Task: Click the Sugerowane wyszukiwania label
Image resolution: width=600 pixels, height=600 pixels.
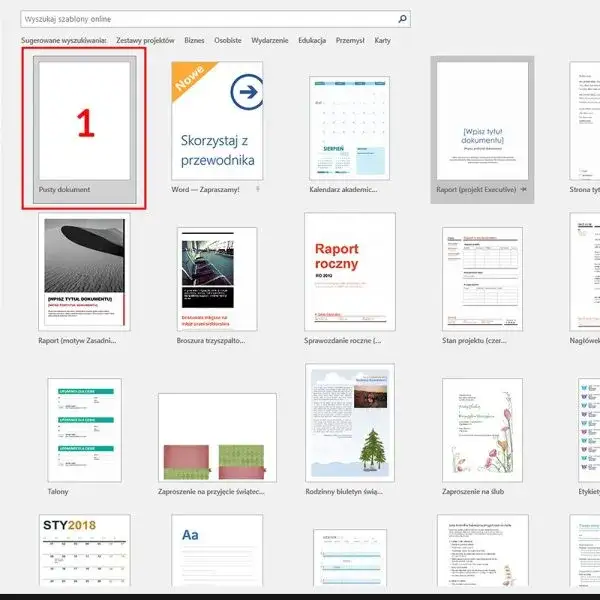Action: click(x=64, y=40)
